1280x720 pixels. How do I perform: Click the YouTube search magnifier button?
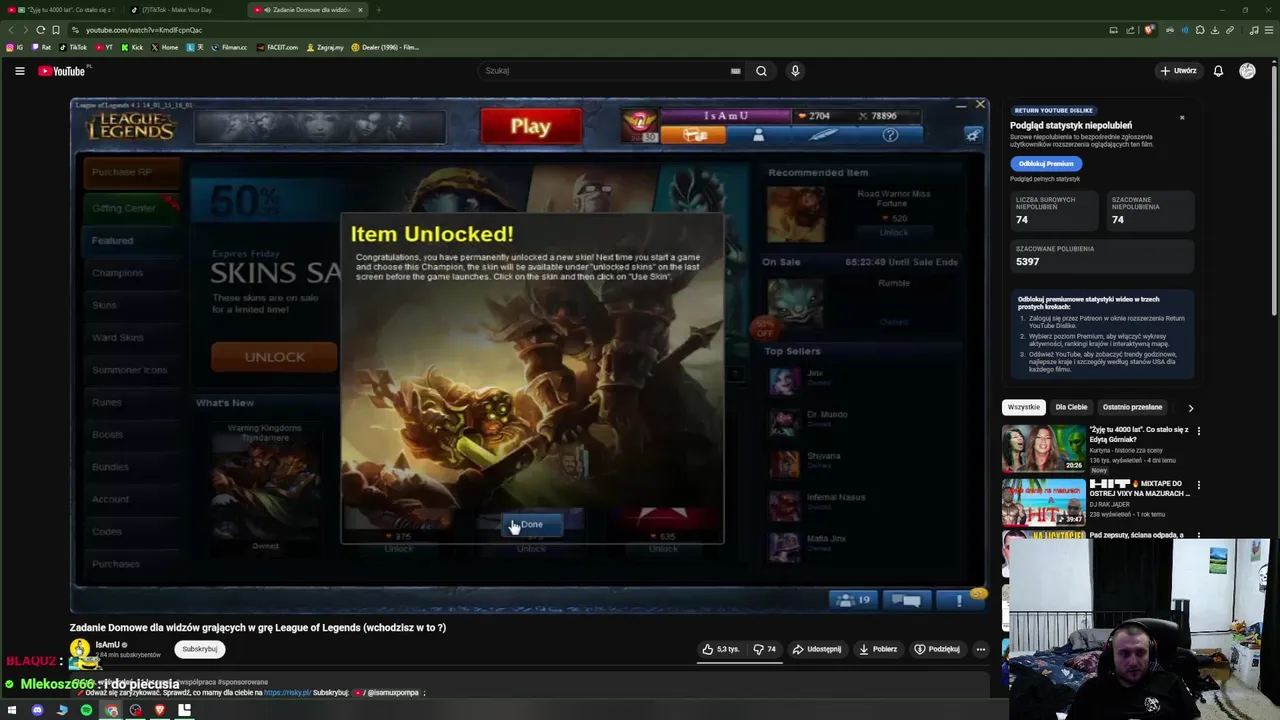761,71
